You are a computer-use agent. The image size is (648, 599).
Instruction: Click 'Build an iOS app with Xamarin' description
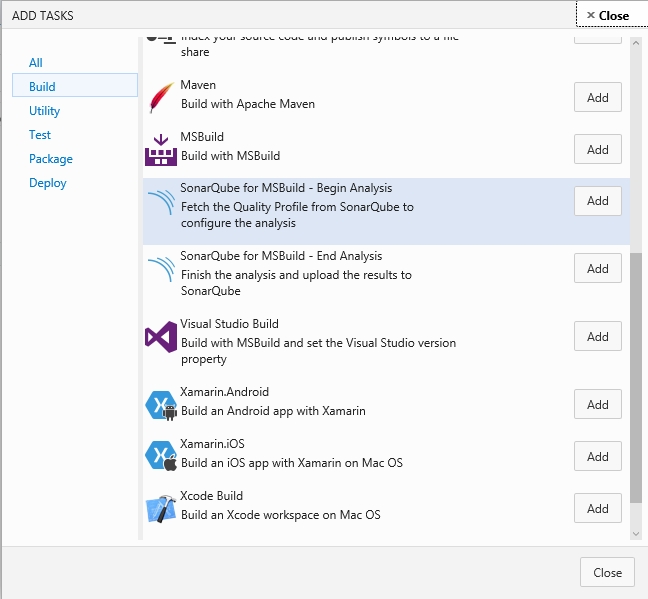[292, 463]
